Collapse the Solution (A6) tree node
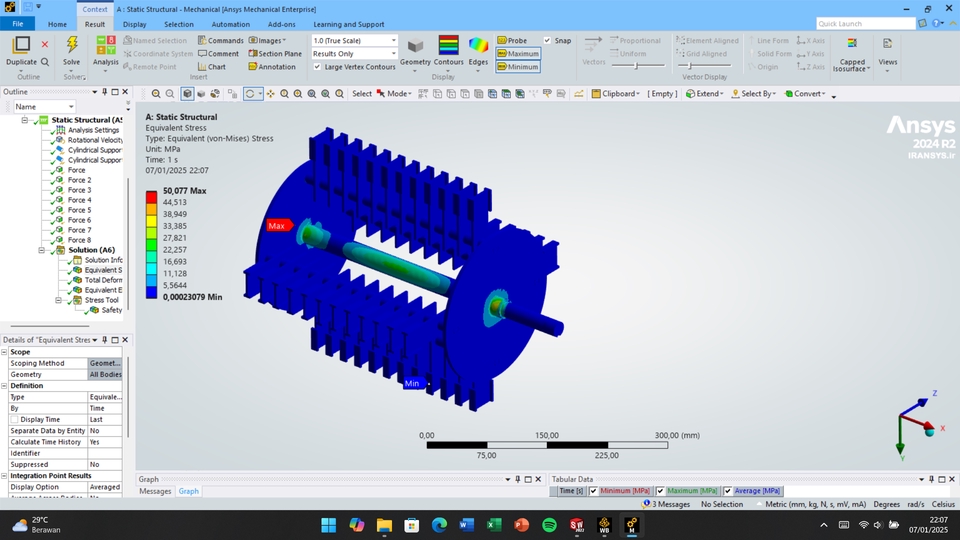Screen dimensions: 960x540 point(42,250)
